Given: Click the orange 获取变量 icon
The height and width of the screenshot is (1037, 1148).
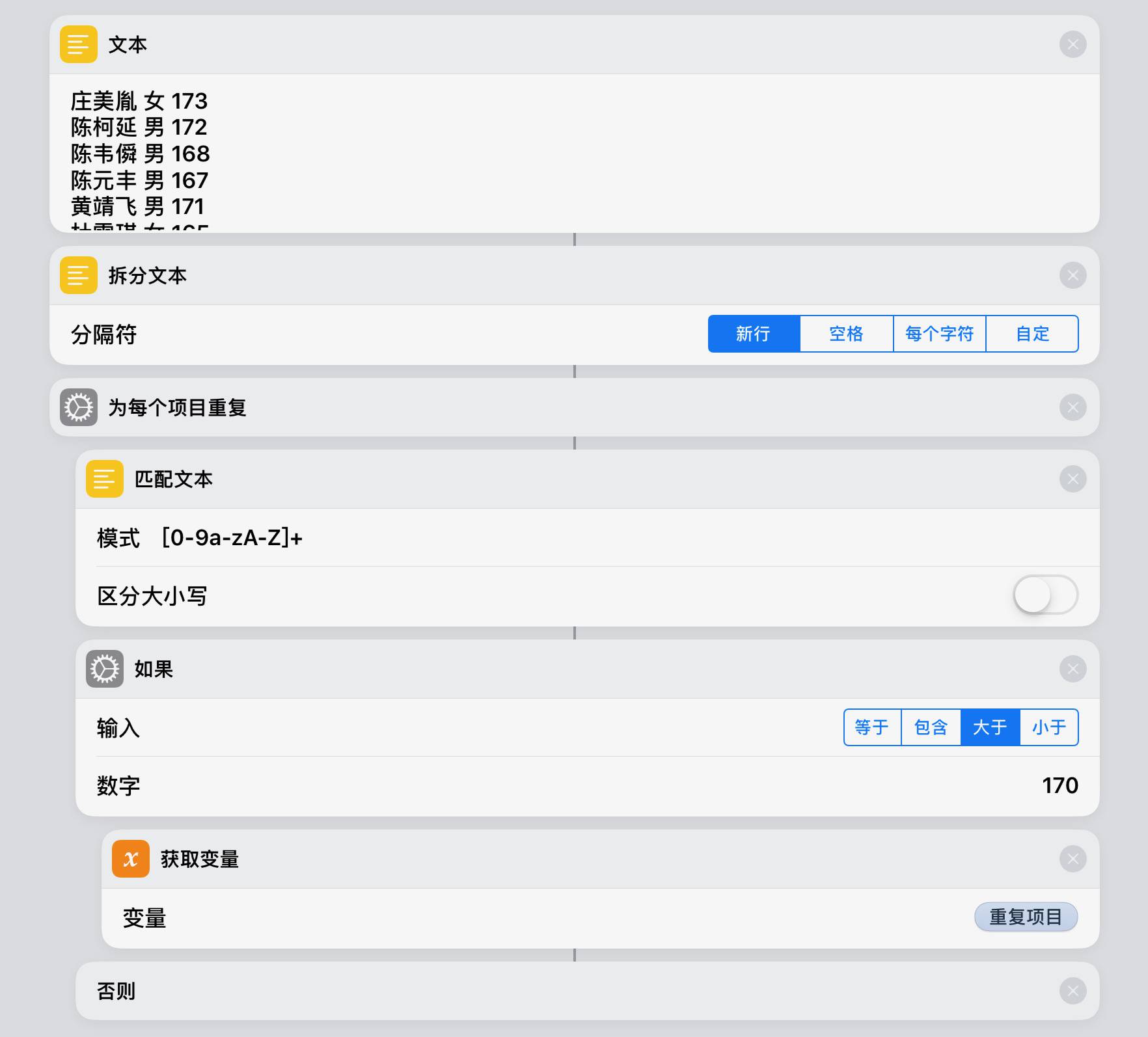Looking at the screenshot, I should [130, 859].
